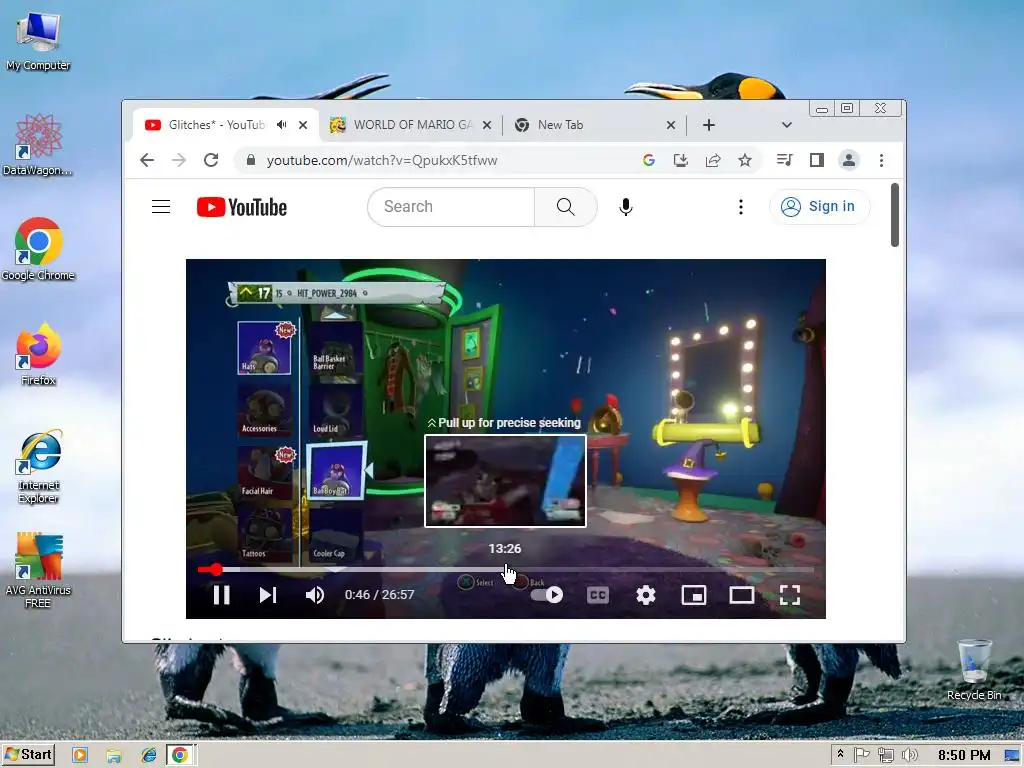Open the Action Center flag icon
1024x768 pixels.
point(861,755)
